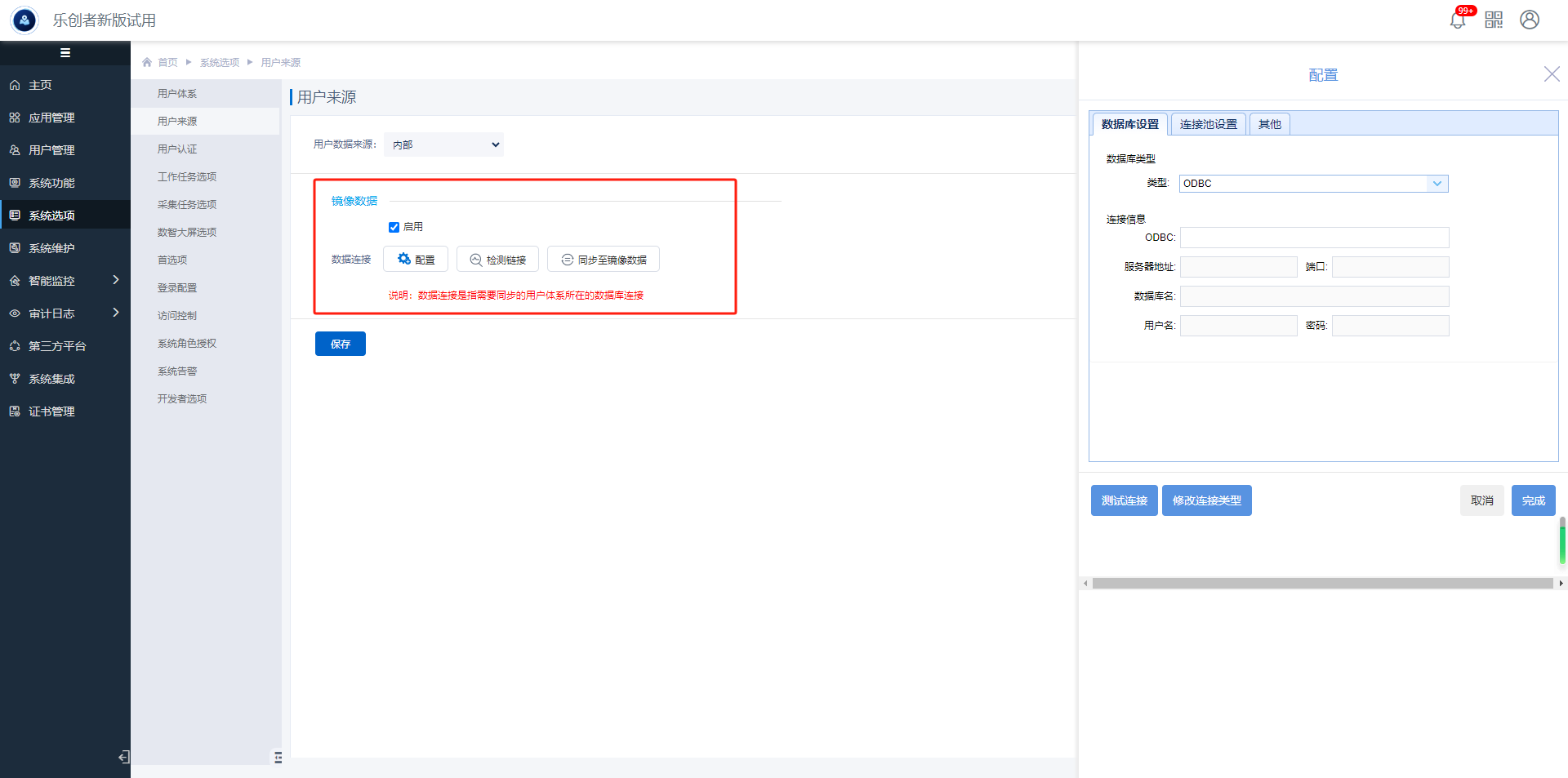1568x778 pixels.
Task: Open the user account avatar icon
Action: click(1530, 20)
